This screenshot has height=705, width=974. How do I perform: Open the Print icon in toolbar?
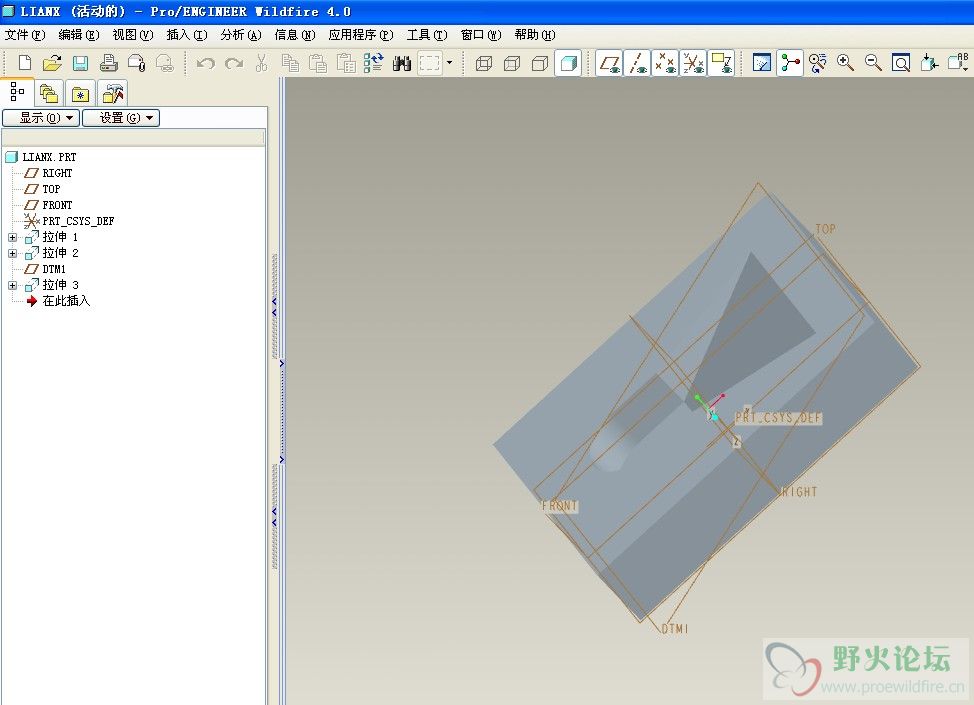[108, 63]
